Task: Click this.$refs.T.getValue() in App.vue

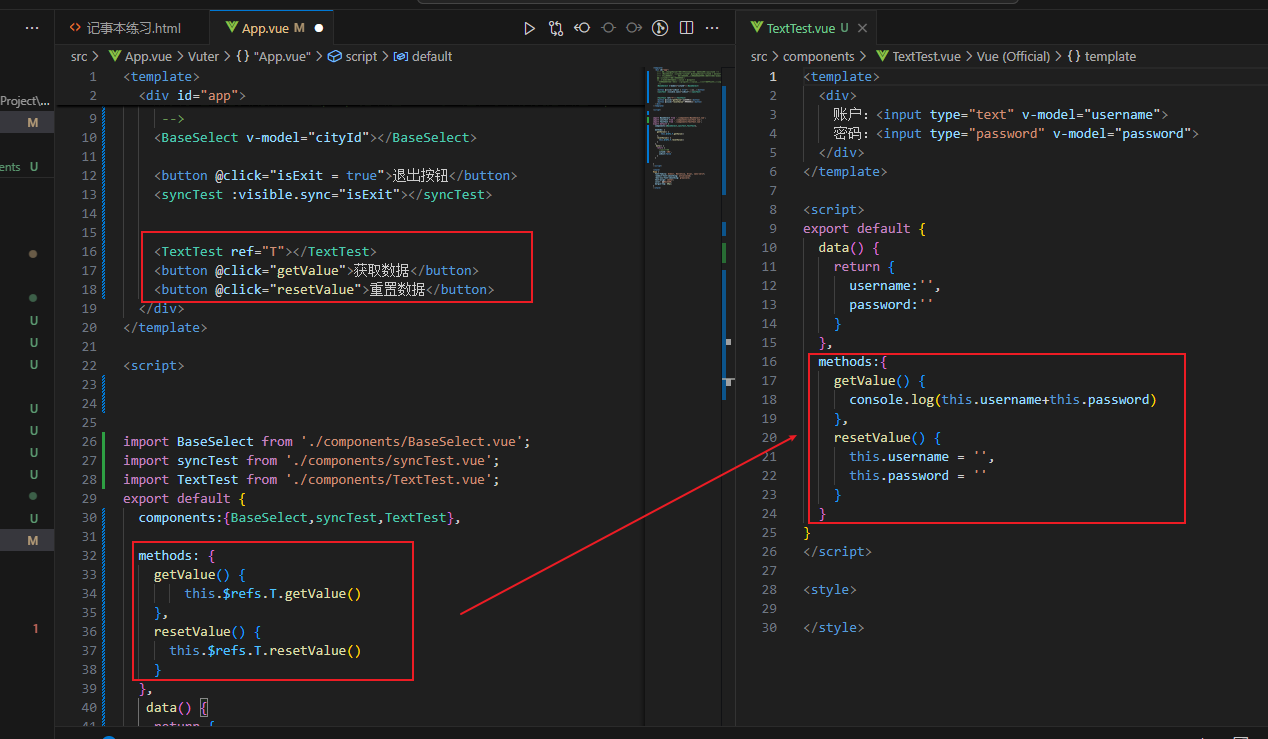Action: click(272, 593)
